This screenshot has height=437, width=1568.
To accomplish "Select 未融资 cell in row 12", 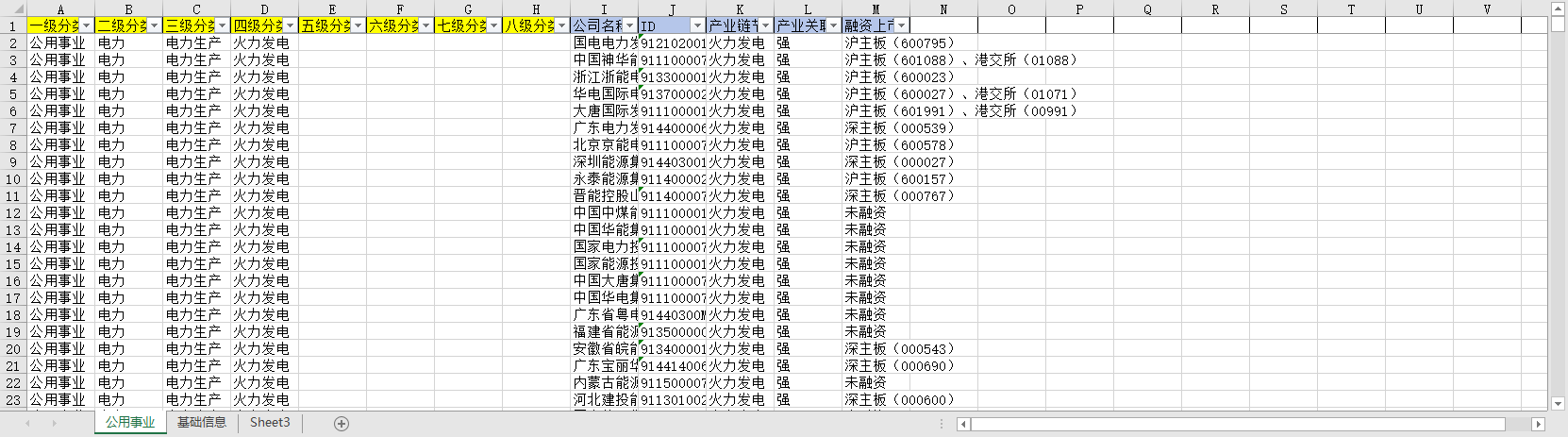I will pyautogui.click(x=876, y=212).
